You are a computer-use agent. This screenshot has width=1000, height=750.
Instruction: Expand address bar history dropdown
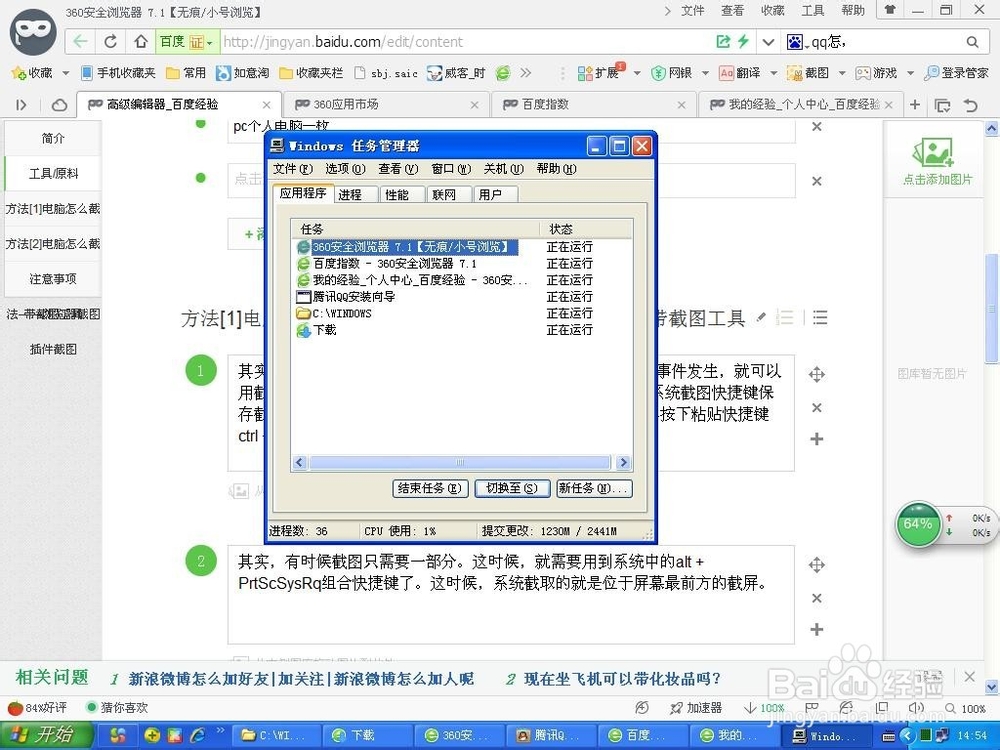pos(768,42)
